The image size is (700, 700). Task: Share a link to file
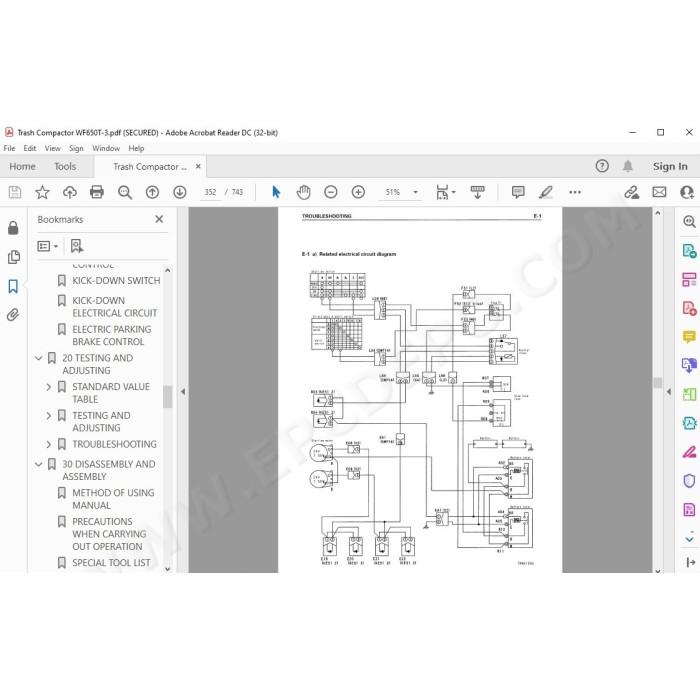631,192
